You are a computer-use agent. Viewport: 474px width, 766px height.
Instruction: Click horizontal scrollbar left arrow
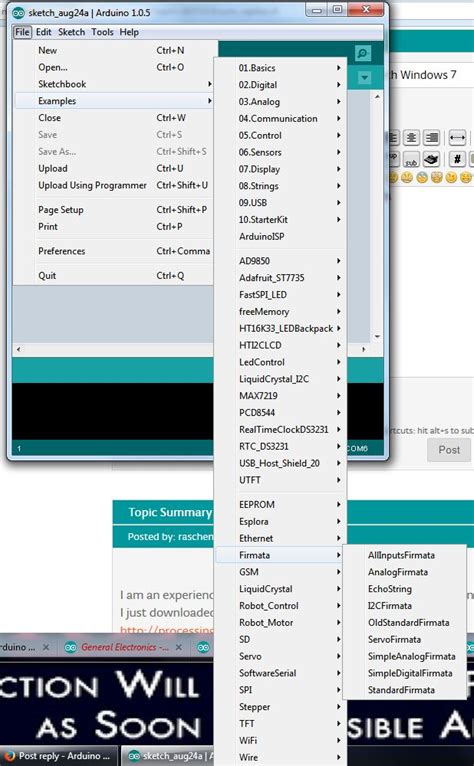point(19,349)
